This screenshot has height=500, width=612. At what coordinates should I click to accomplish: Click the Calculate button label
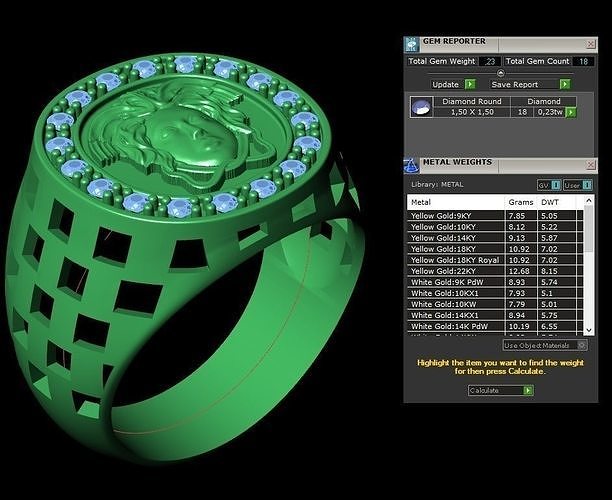[484, 390]
